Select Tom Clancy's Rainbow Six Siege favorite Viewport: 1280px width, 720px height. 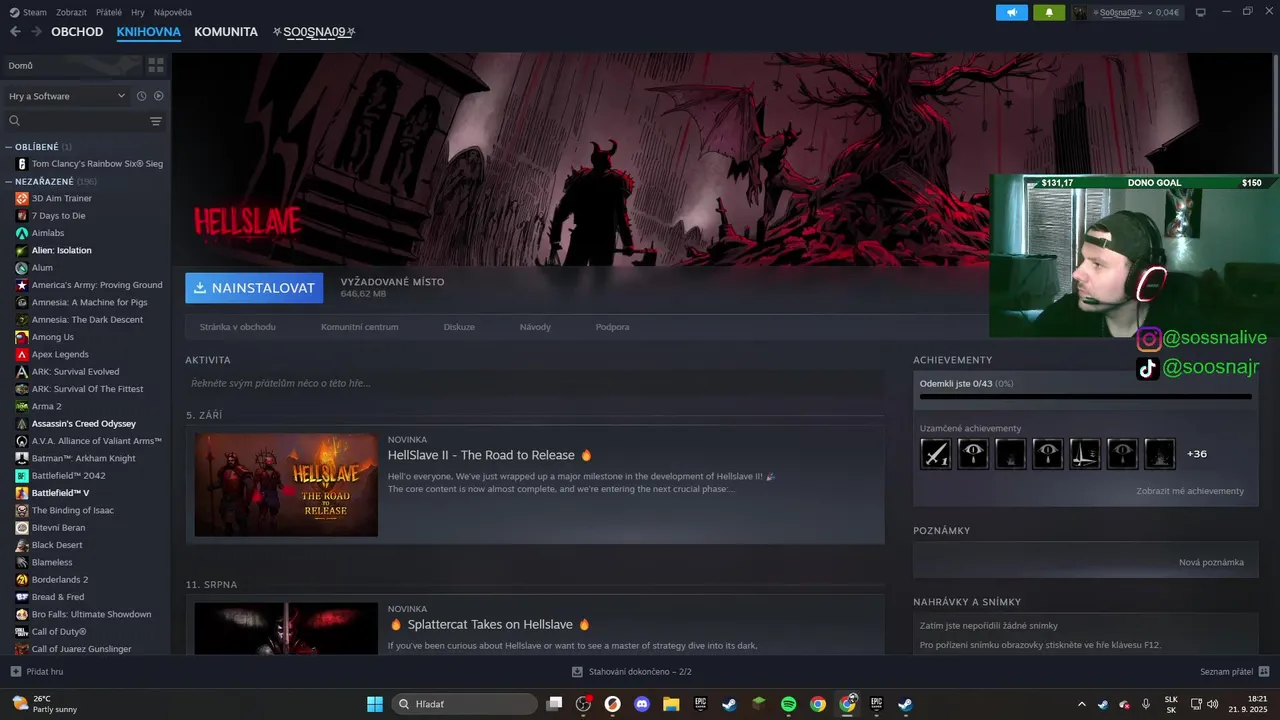pos(97,163)
